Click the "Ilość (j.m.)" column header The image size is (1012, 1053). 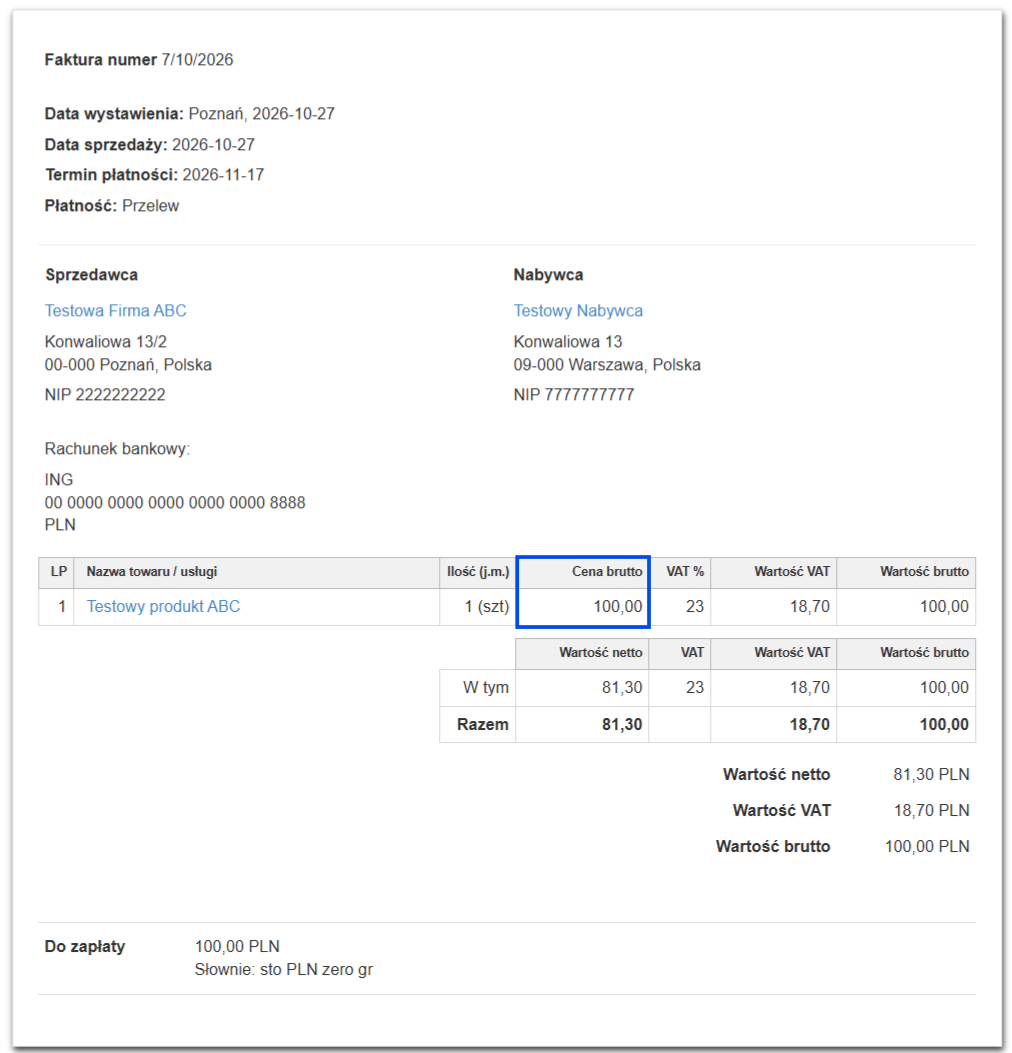(478, 571)
